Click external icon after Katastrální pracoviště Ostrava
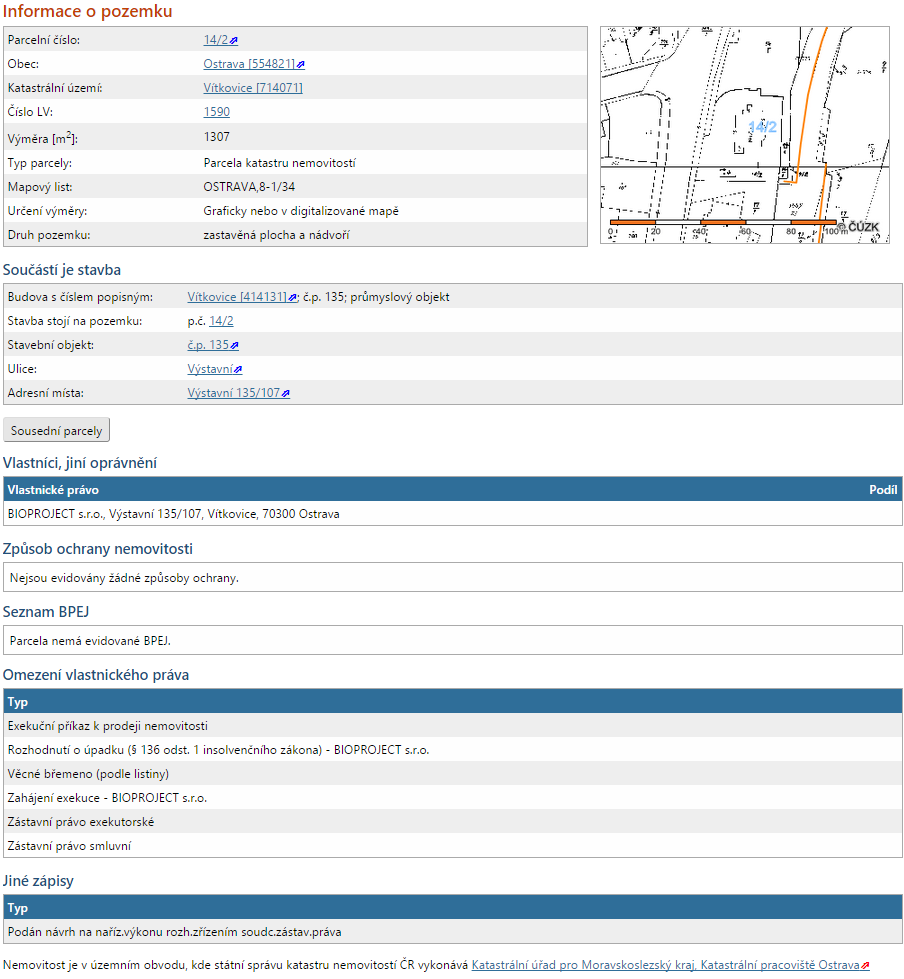Viewport: 904px width, 979px height. click(x=865, y=965)
